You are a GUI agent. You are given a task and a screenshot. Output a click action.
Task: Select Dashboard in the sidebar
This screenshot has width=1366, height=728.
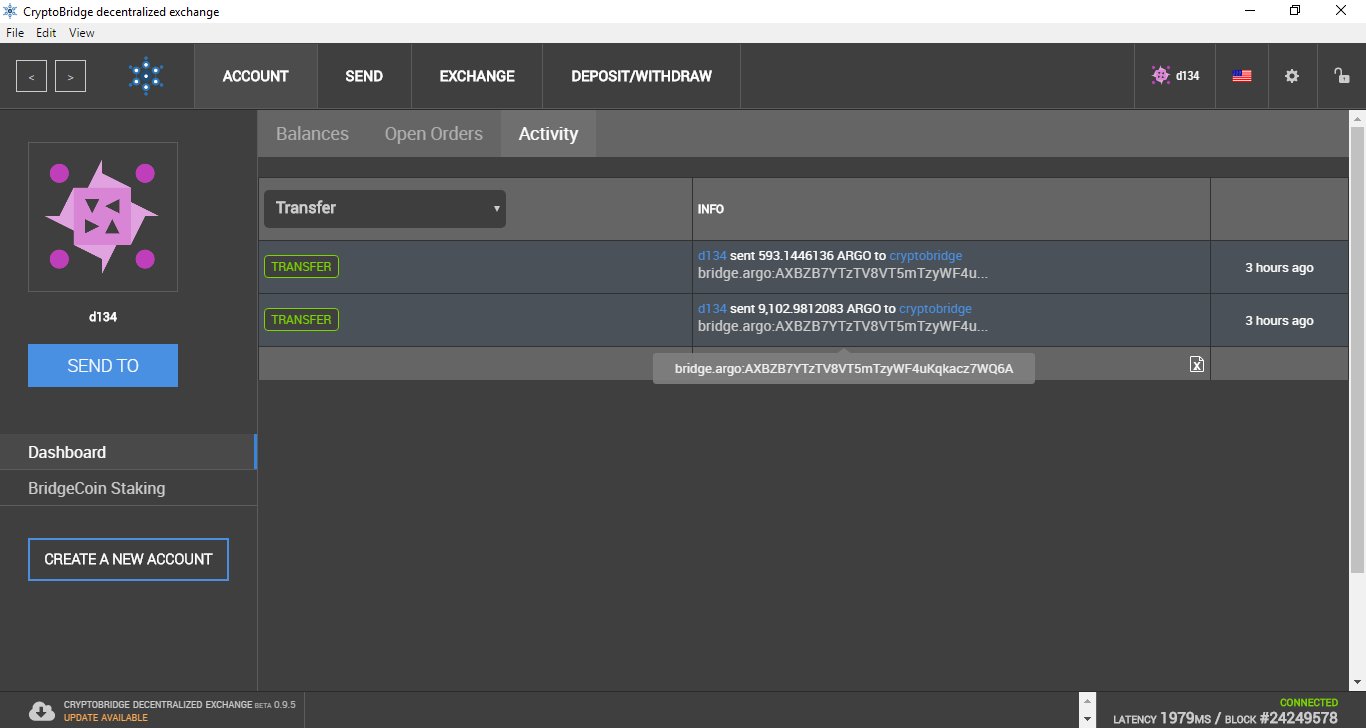coord(128,452)
